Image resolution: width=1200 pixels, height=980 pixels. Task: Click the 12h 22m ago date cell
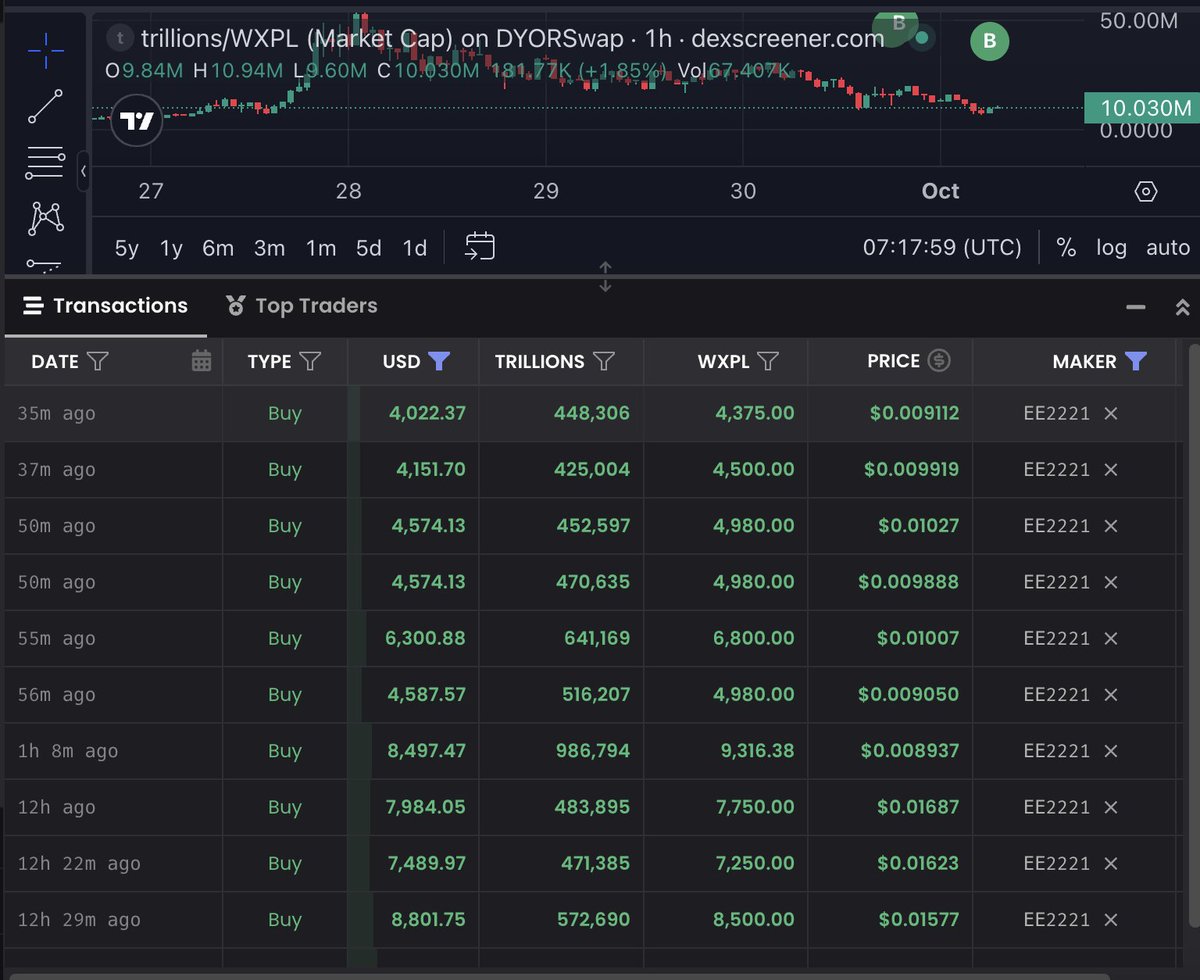tap(79, 864)
